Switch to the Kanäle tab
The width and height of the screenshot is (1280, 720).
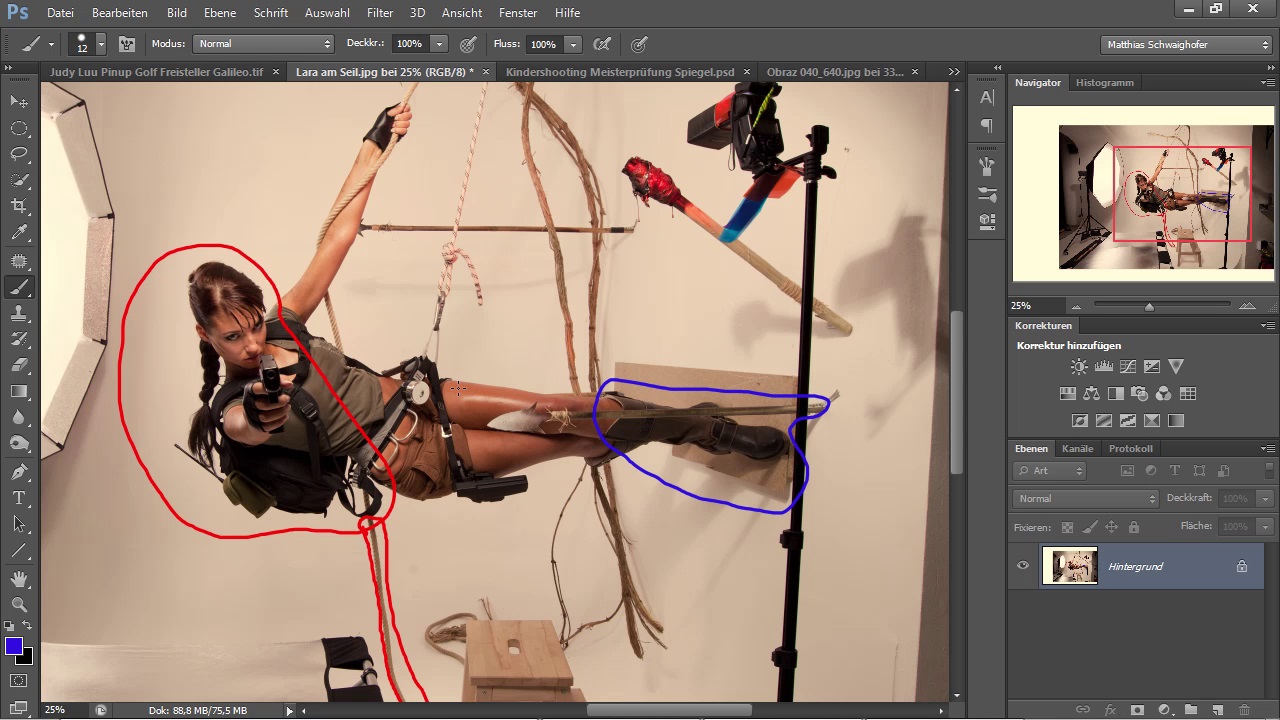(x=1077, y=448)
